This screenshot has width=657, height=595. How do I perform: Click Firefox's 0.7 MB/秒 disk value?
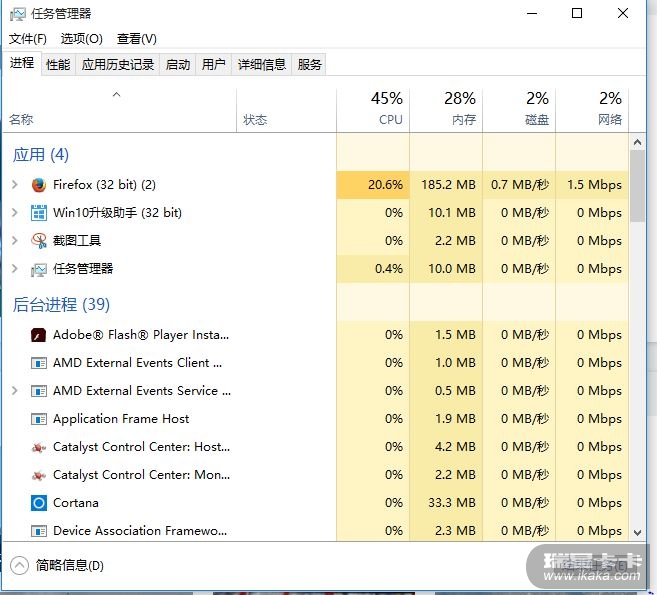coord(520,185)
